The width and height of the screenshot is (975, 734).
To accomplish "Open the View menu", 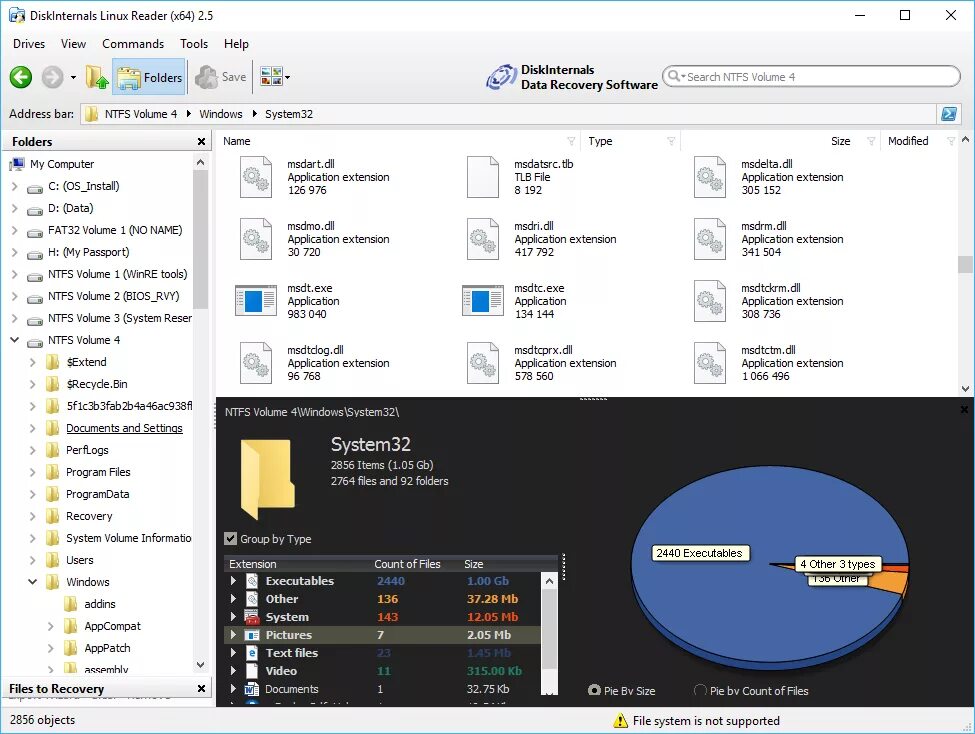I will (x=73, y=44).
